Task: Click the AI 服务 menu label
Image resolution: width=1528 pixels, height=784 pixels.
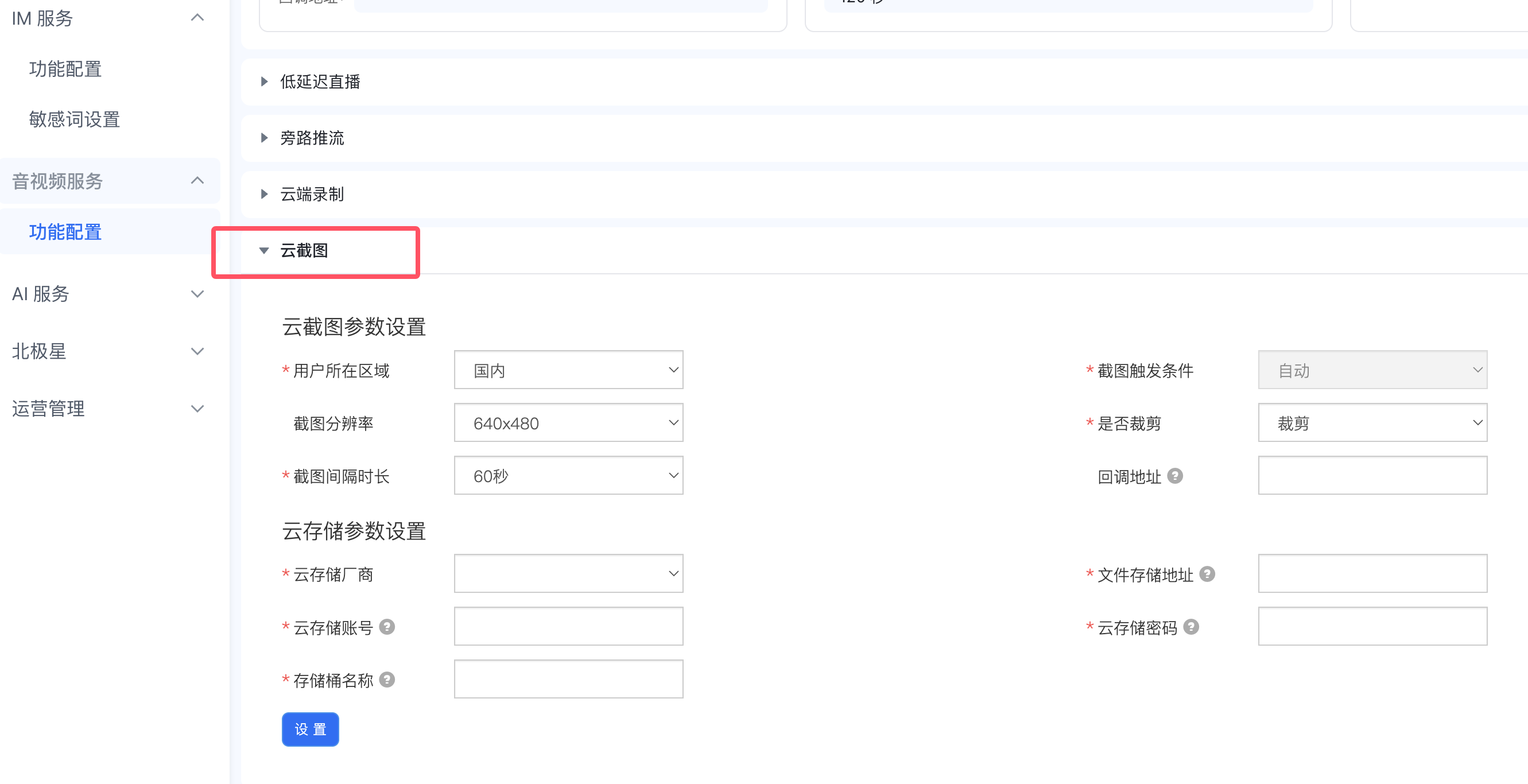Action: tap(40, 293)
